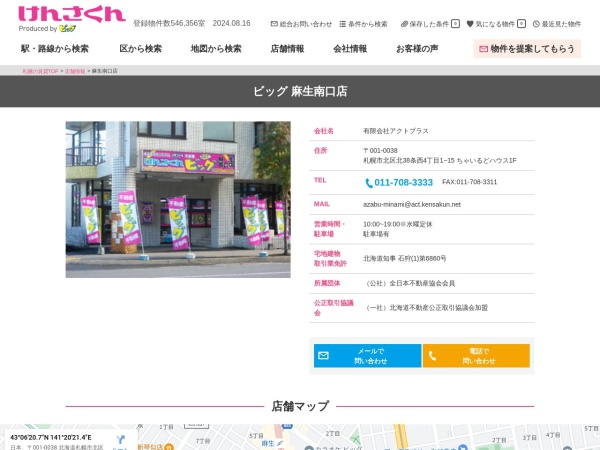The height and width of the screenshot is (450, 600).
Task: Click the map directions arrow icon
Action: (x=121, y=439)
